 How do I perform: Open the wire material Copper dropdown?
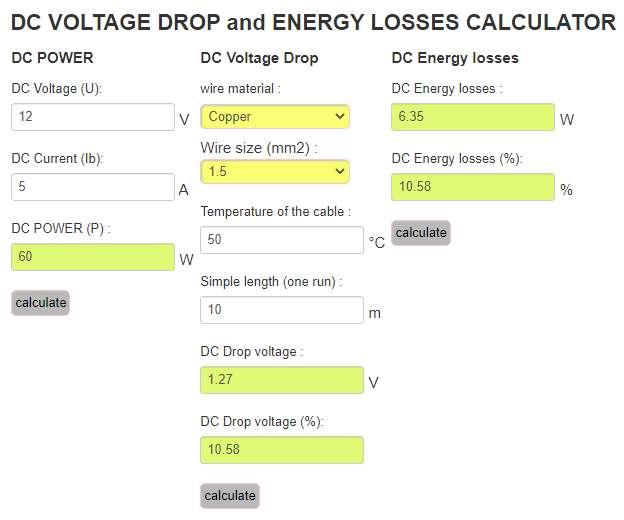[x=275, y=117]
